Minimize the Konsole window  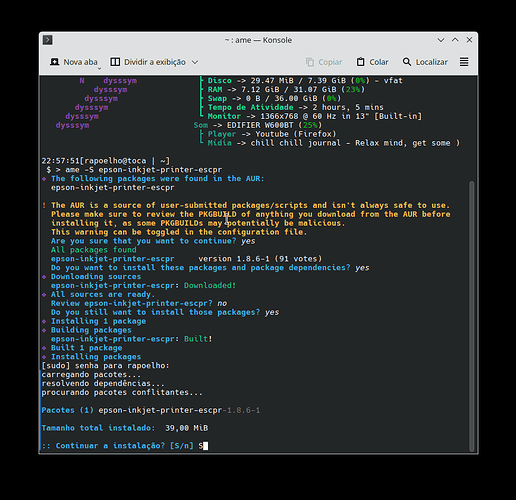tap(441, 40)
